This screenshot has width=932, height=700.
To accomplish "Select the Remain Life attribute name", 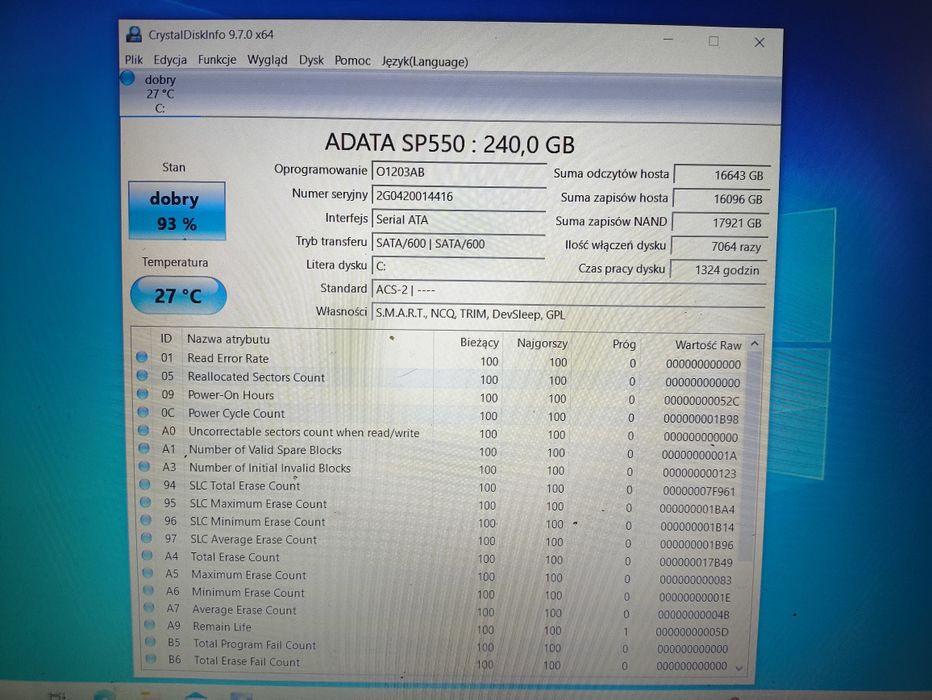I will 222,626.
